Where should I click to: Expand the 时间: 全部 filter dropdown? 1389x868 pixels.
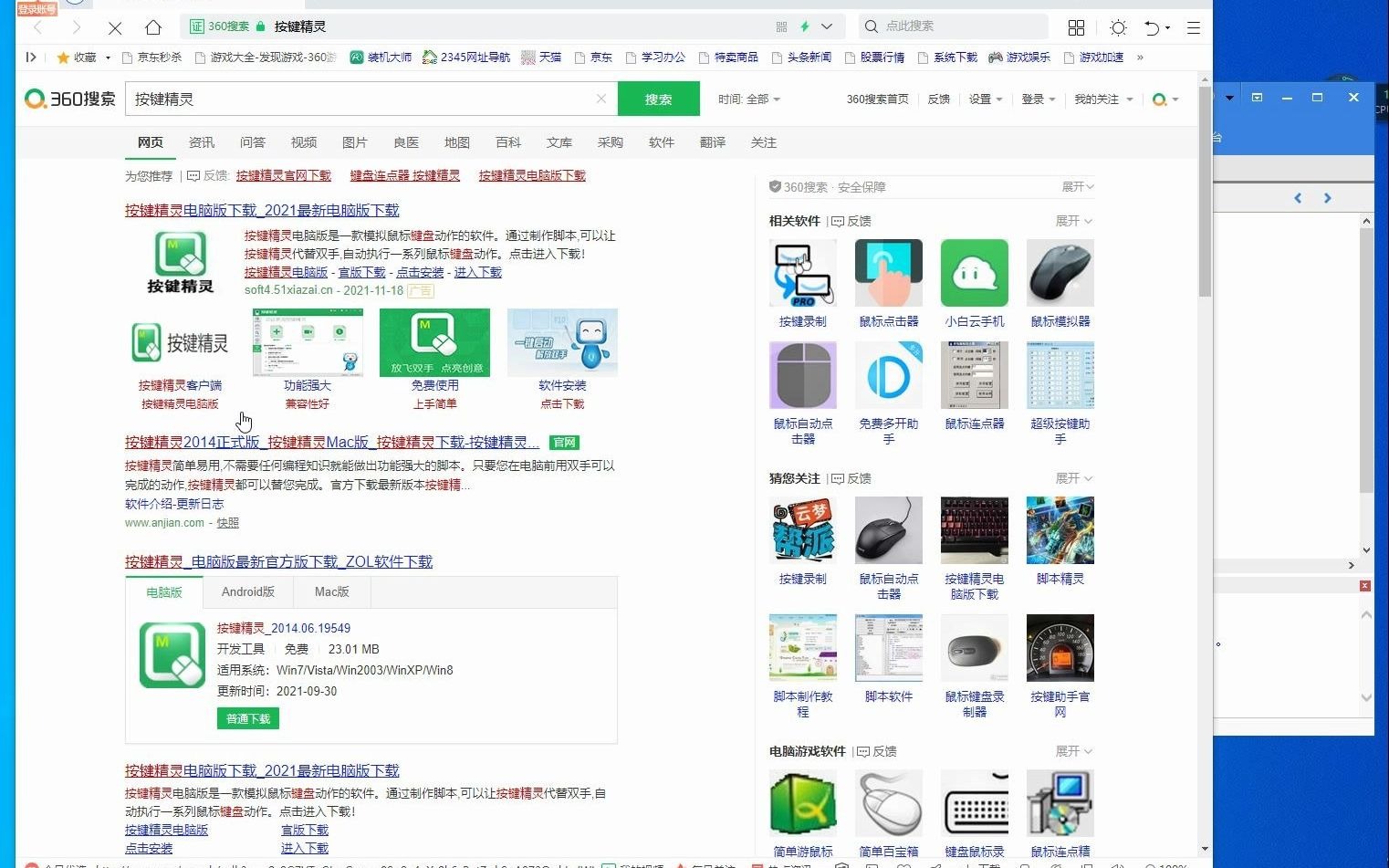tap(748, 99)
